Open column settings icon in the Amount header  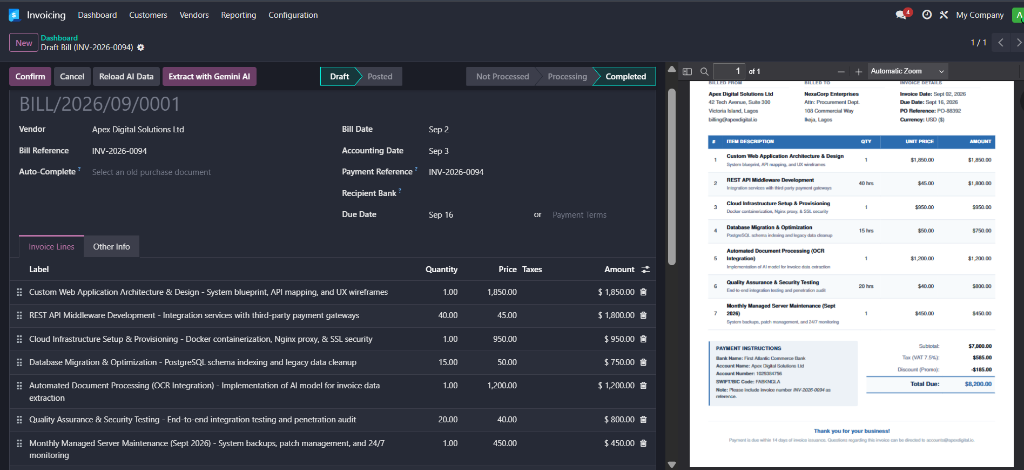[646, 269]
